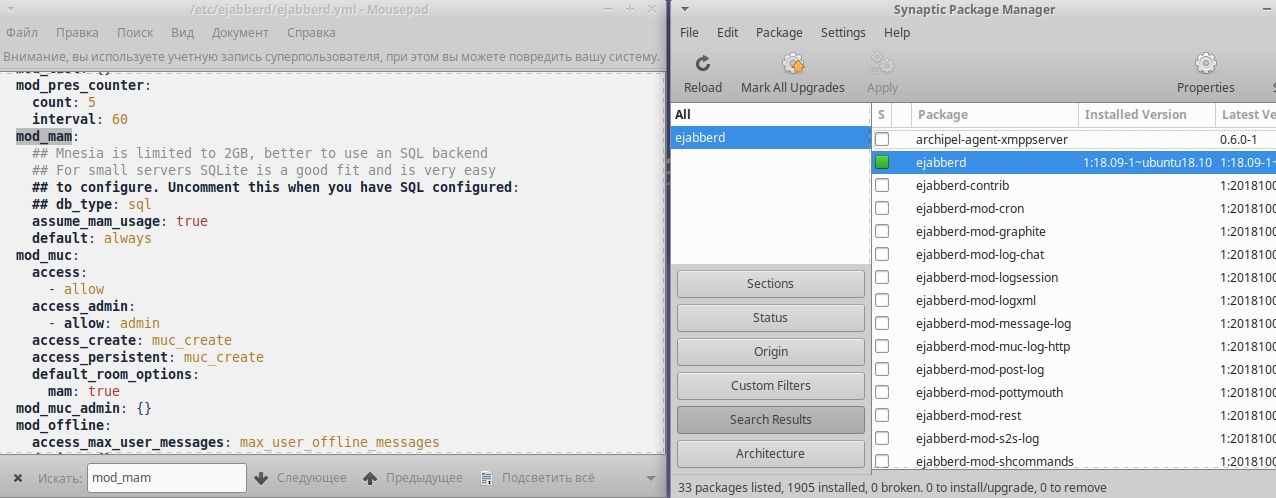Click the mod_muc_admin line in editor

(83, 408)
